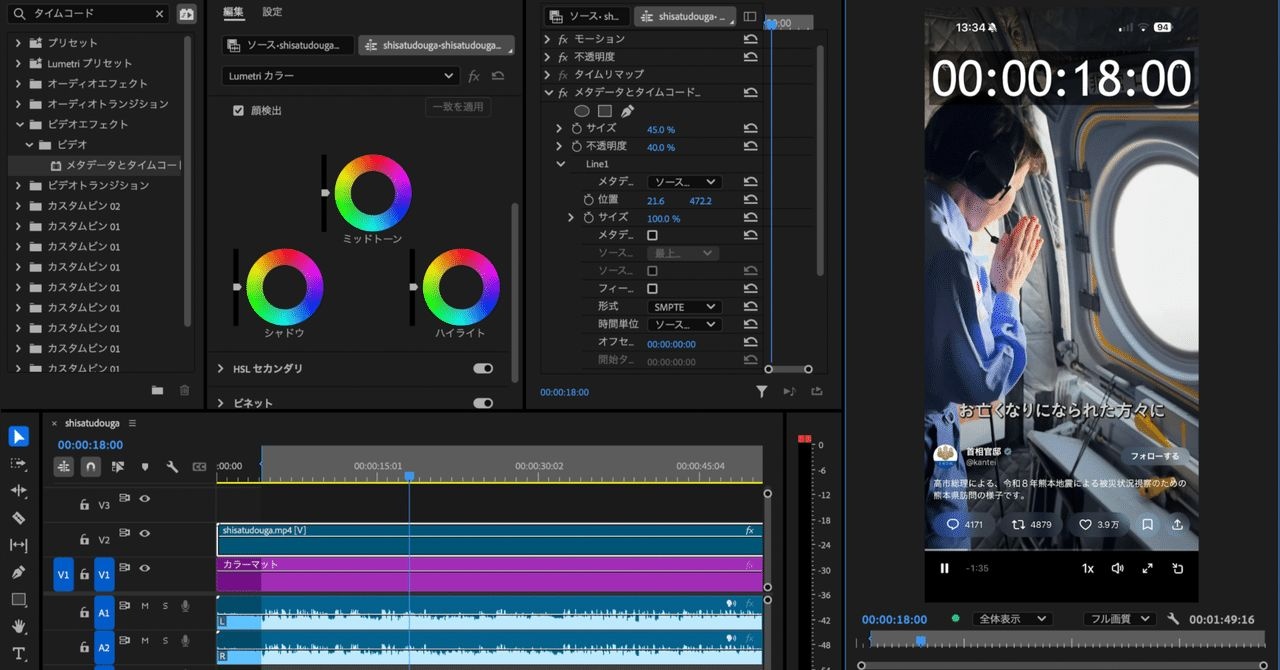The image size is (1280, 670).
Task: Toggle animation stopwatch for 位置
Action: [589, 200]
